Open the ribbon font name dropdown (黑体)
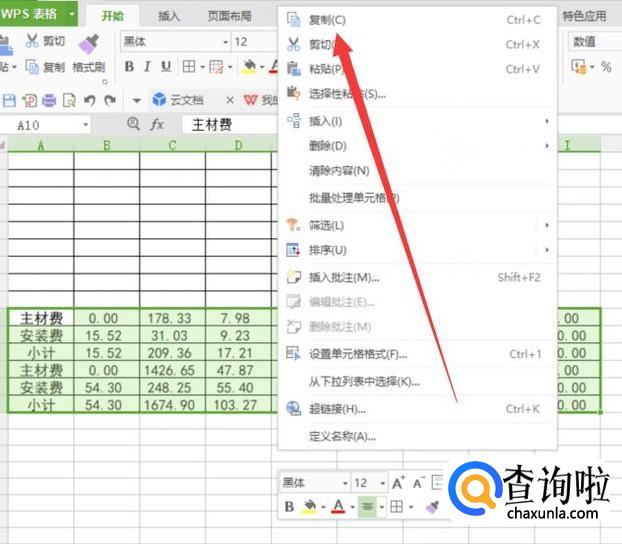The image size is (622, 544). 226,42
